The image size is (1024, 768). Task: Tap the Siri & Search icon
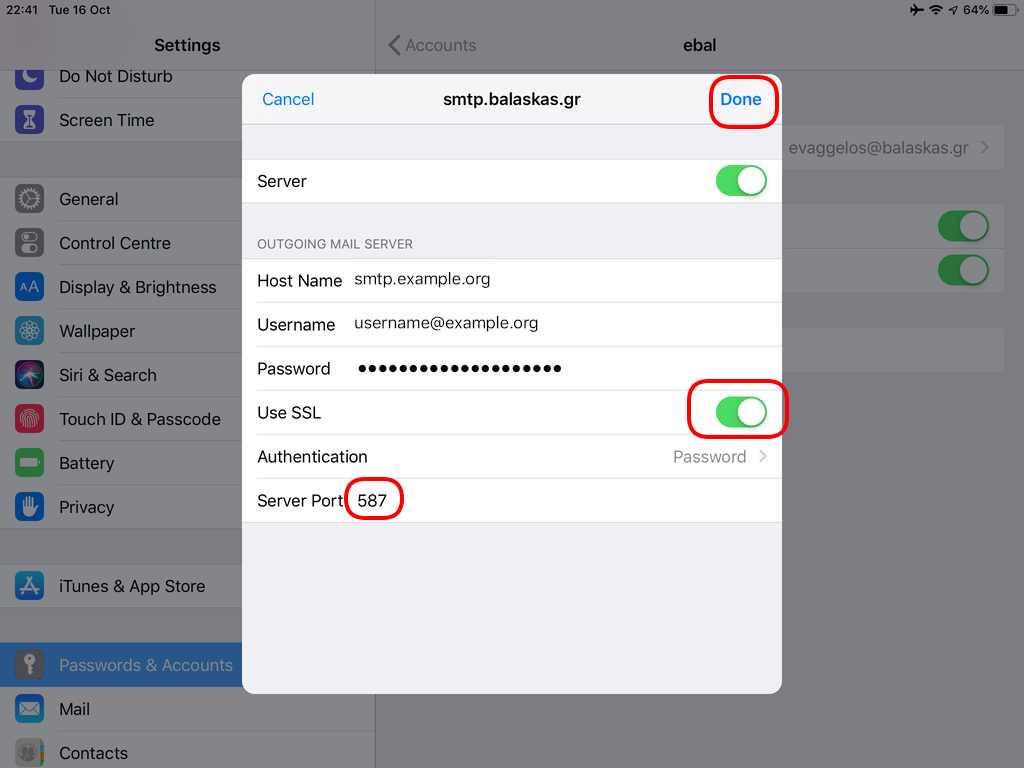(29, 375)
